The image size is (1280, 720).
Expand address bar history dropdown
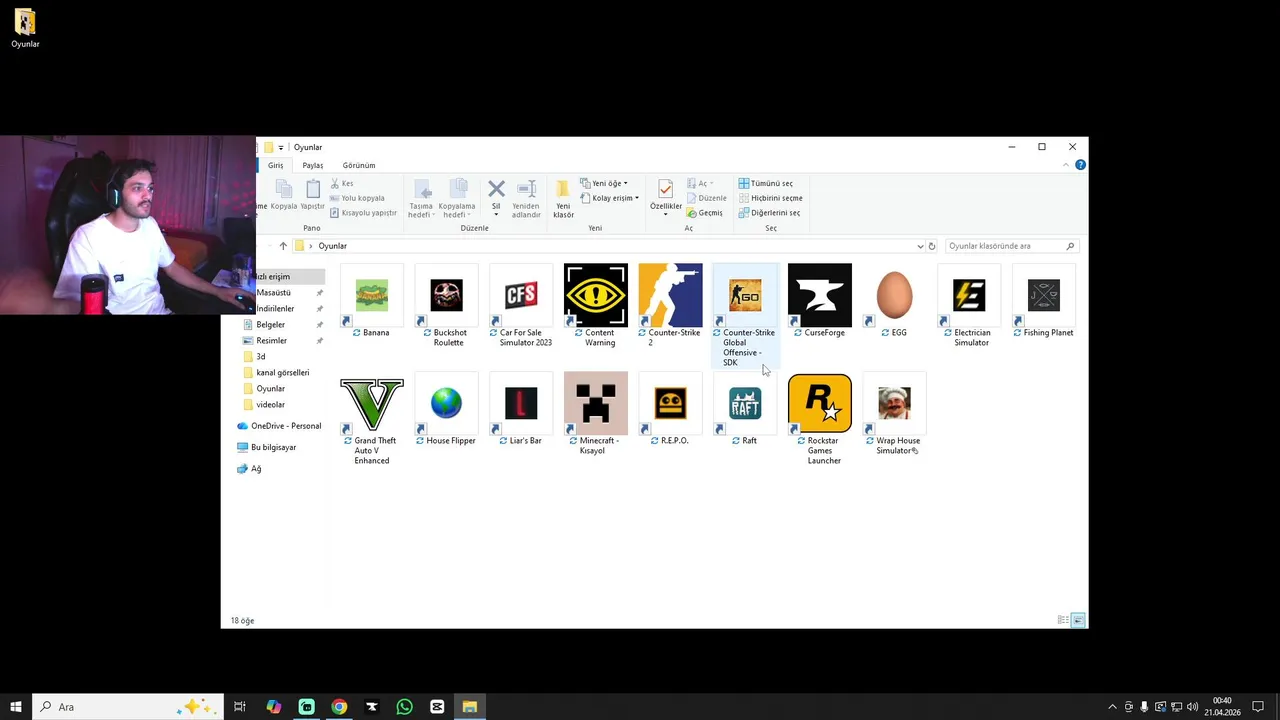click(x=920, y=246)
